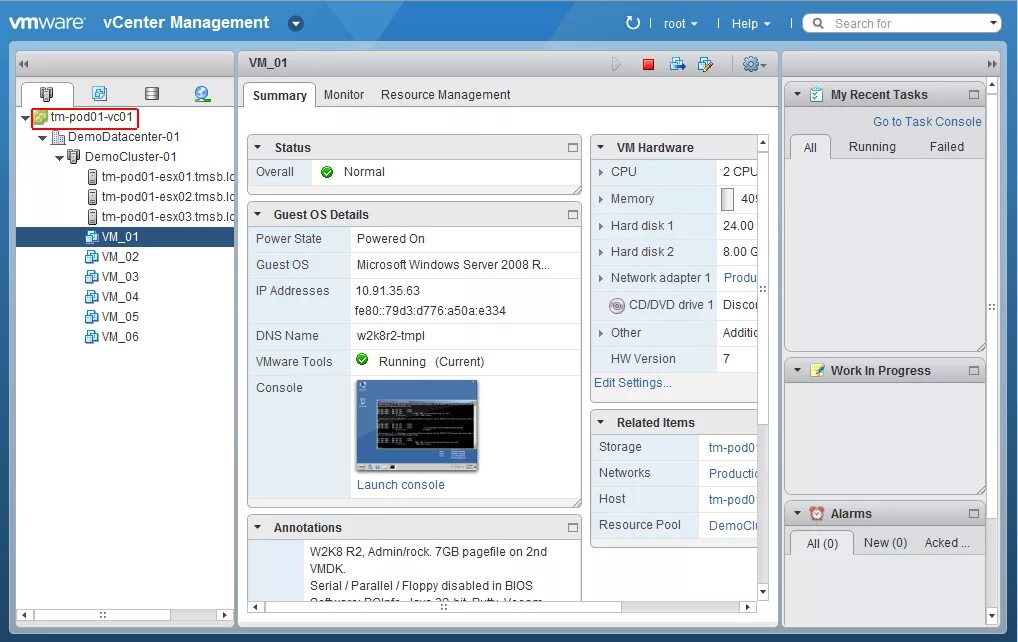The width and height of the screenshot is (1018, 642).
Task: Select VM_04 in the inventory tree
Action: [x=120, y=297]
